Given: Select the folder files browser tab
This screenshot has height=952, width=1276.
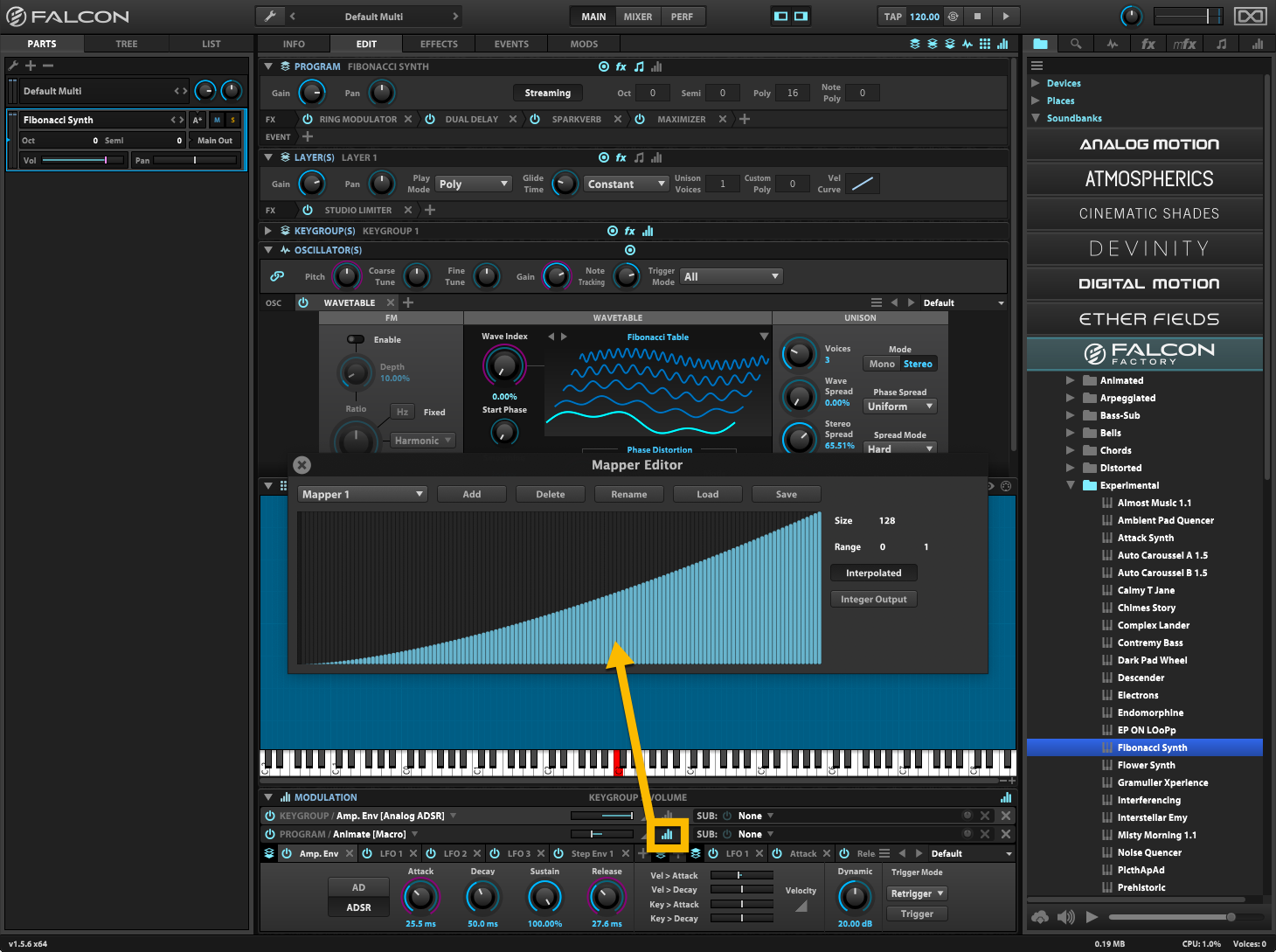Looking at the screenshot, I should (1040, 44).
